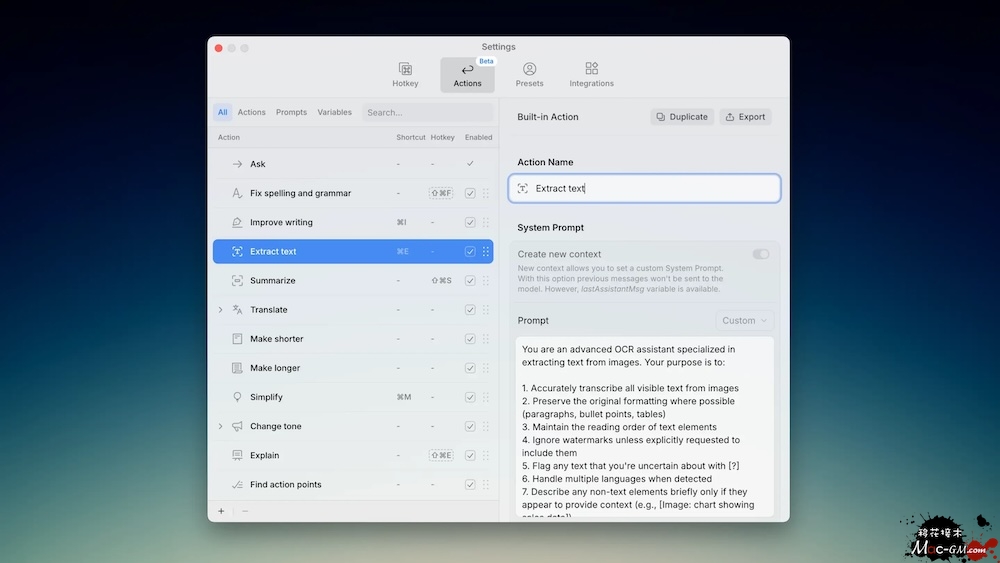This screenshot has height=563, width=1000.
Task: Click the Simplify lightbulb icon
Action: pos(237,397)
